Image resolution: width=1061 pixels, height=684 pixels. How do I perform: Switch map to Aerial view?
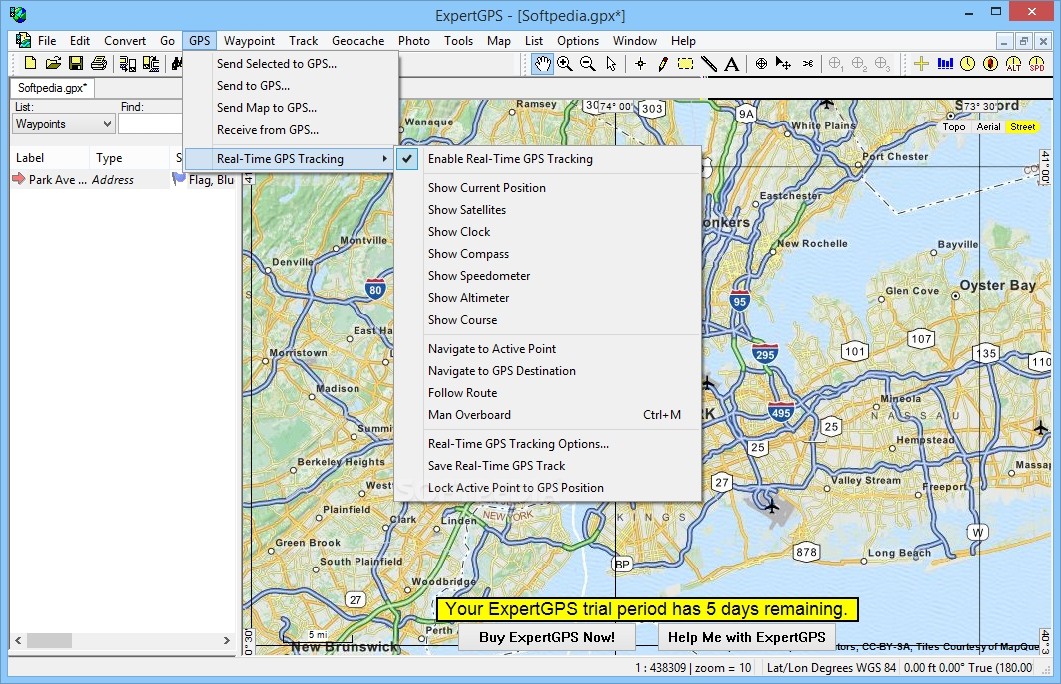point(988,127)
